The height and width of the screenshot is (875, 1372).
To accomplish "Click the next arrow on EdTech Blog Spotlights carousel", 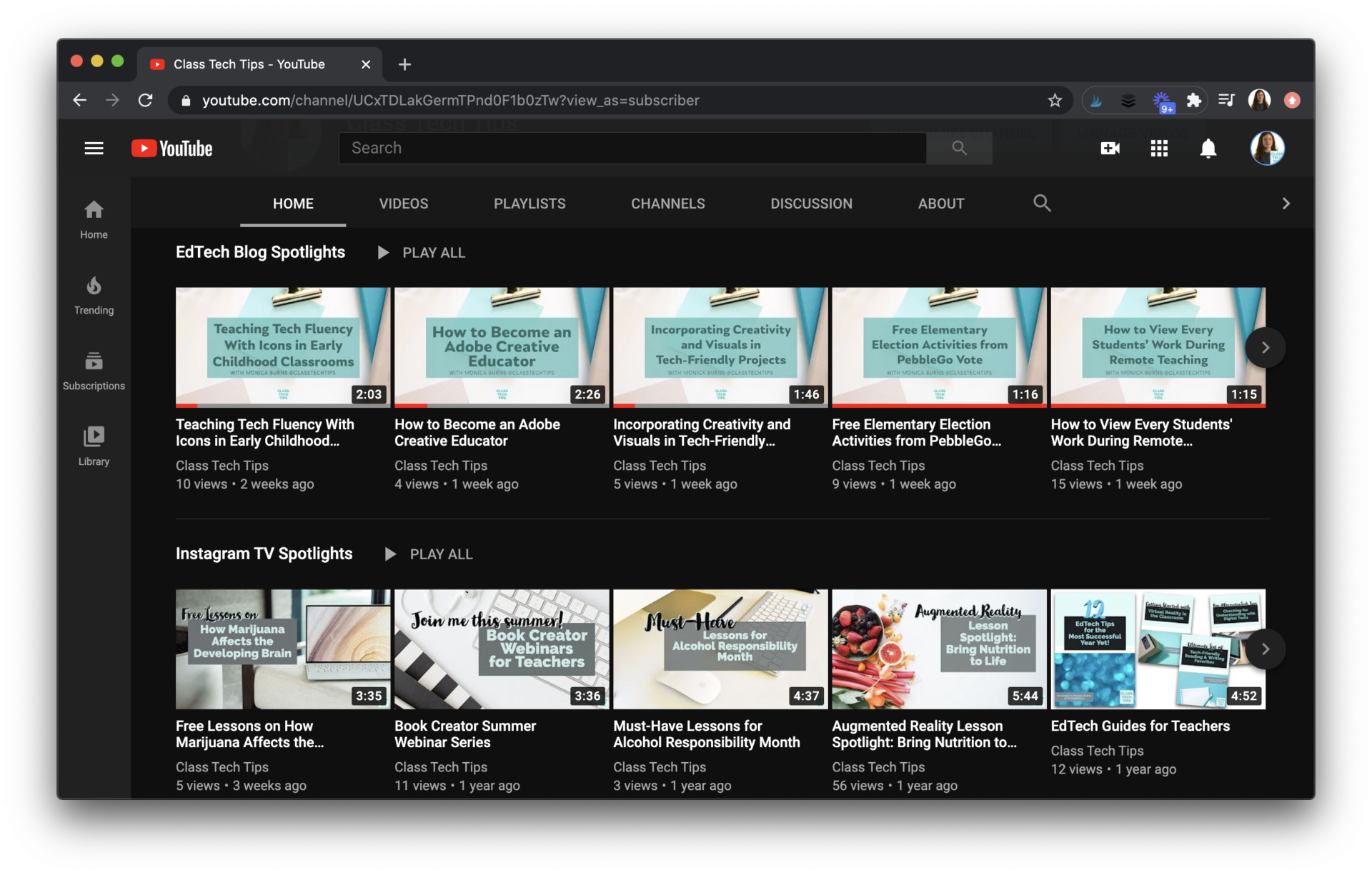I will [x=1265, y=347].
